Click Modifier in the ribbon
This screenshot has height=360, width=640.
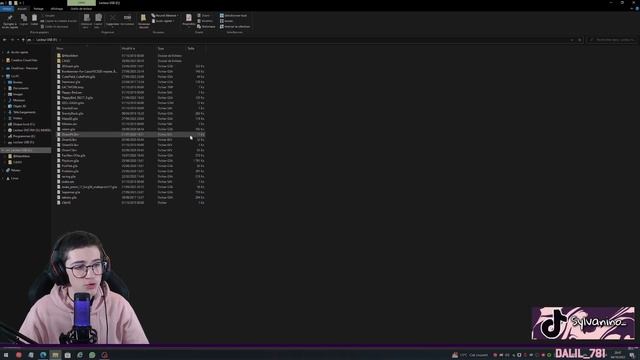coord(205,21)
